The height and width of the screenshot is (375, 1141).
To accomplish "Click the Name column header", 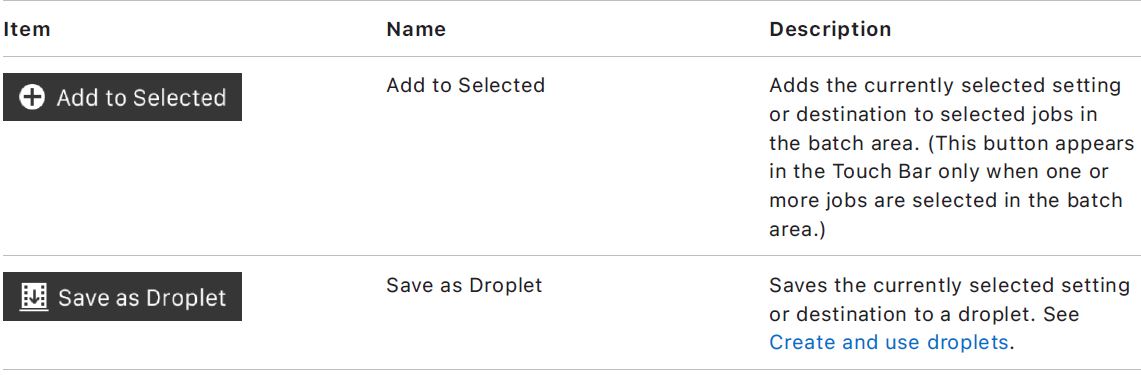I will point(416,29).
